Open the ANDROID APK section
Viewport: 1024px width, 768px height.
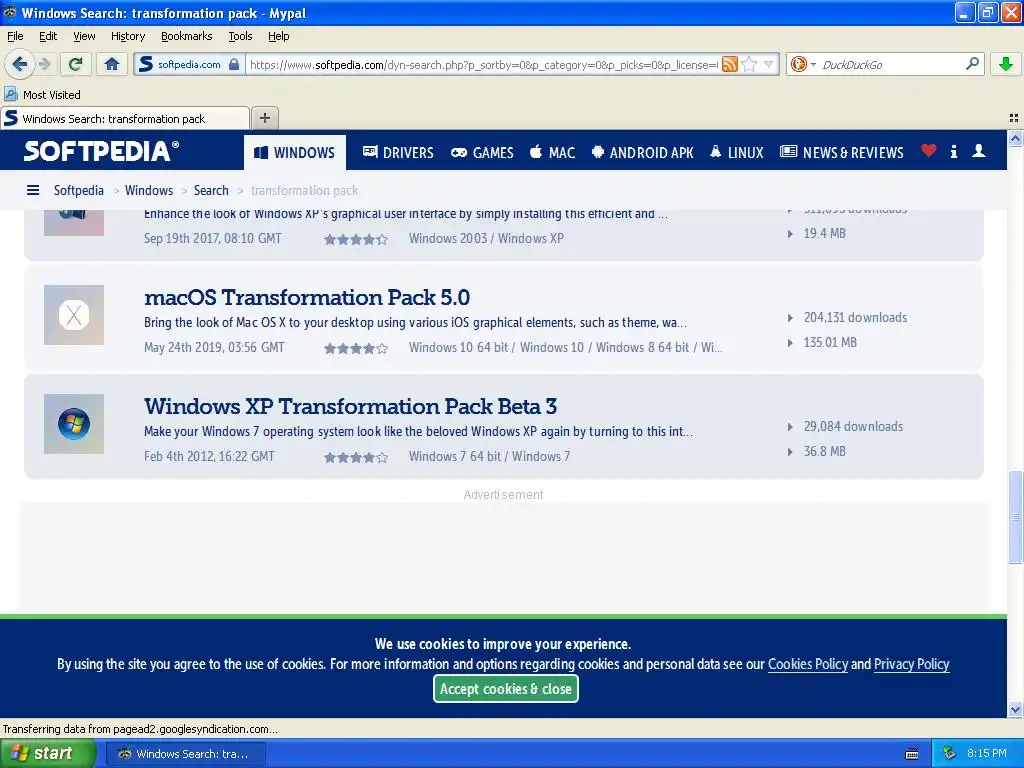[642, 152]
